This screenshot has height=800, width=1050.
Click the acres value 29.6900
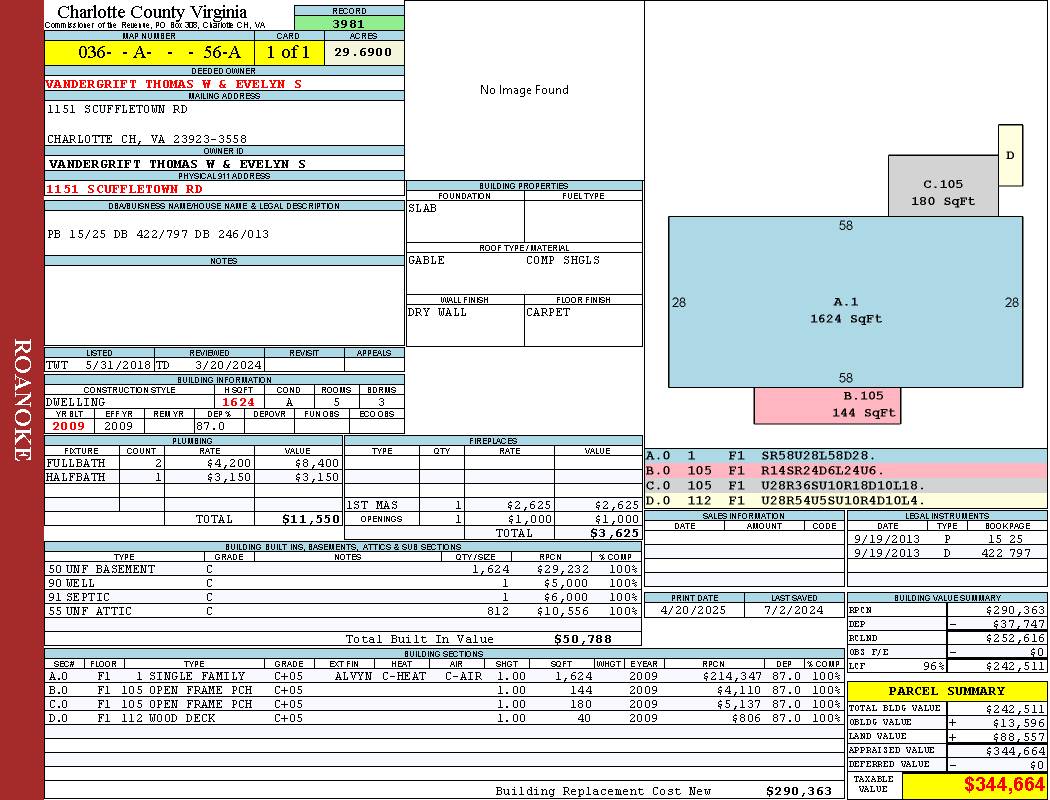[364, 52]
